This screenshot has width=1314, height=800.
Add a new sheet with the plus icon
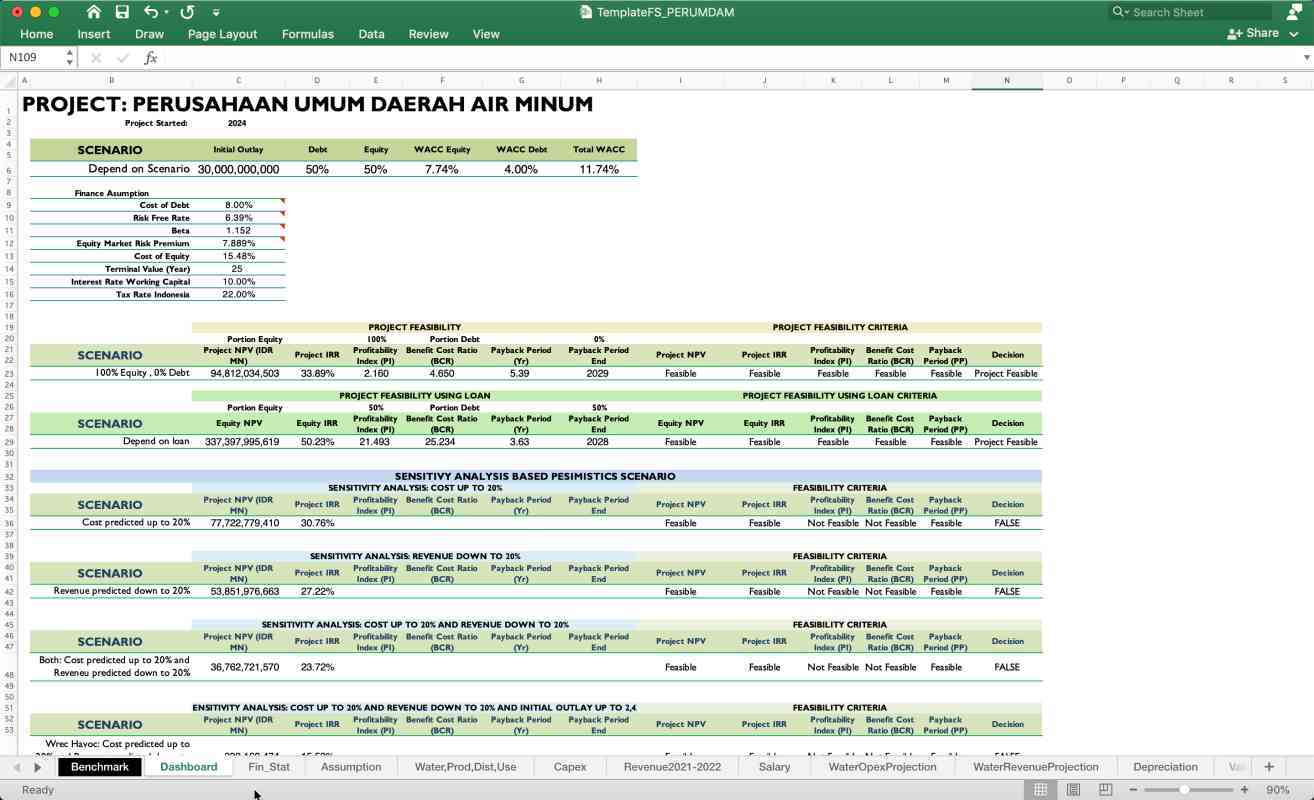1268,766
